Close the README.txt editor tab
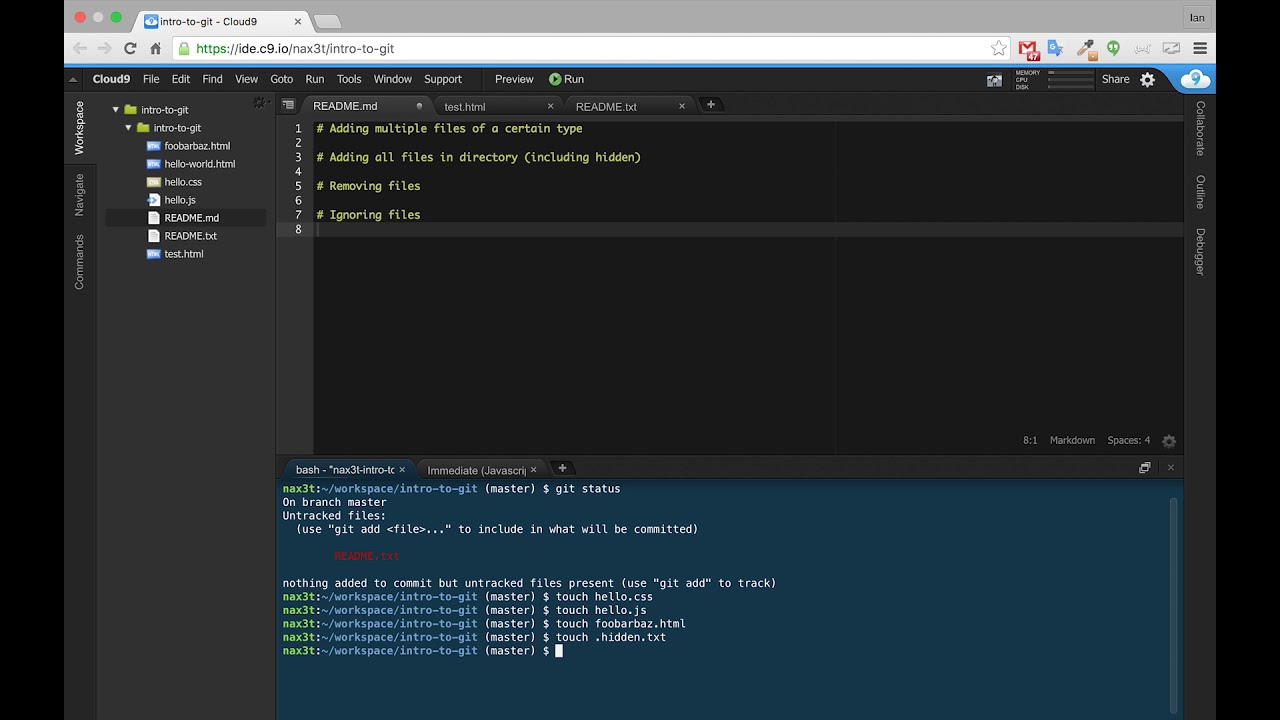The height and width of the screenshot is (720, 1280). coord(682,106)
